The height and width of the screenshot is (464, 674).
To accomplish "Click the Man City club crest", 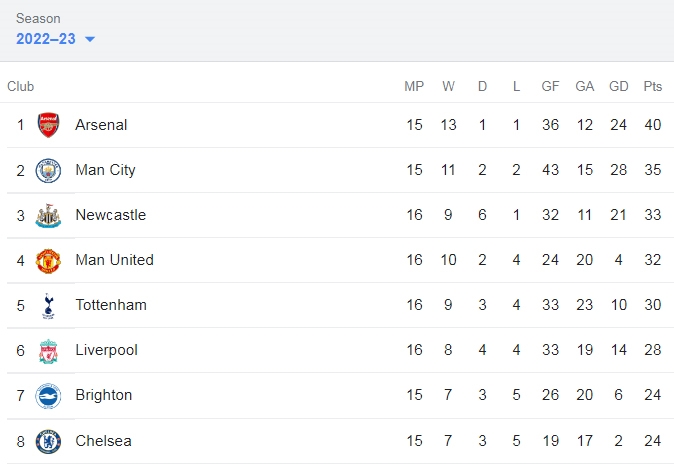I will (48, 170).
